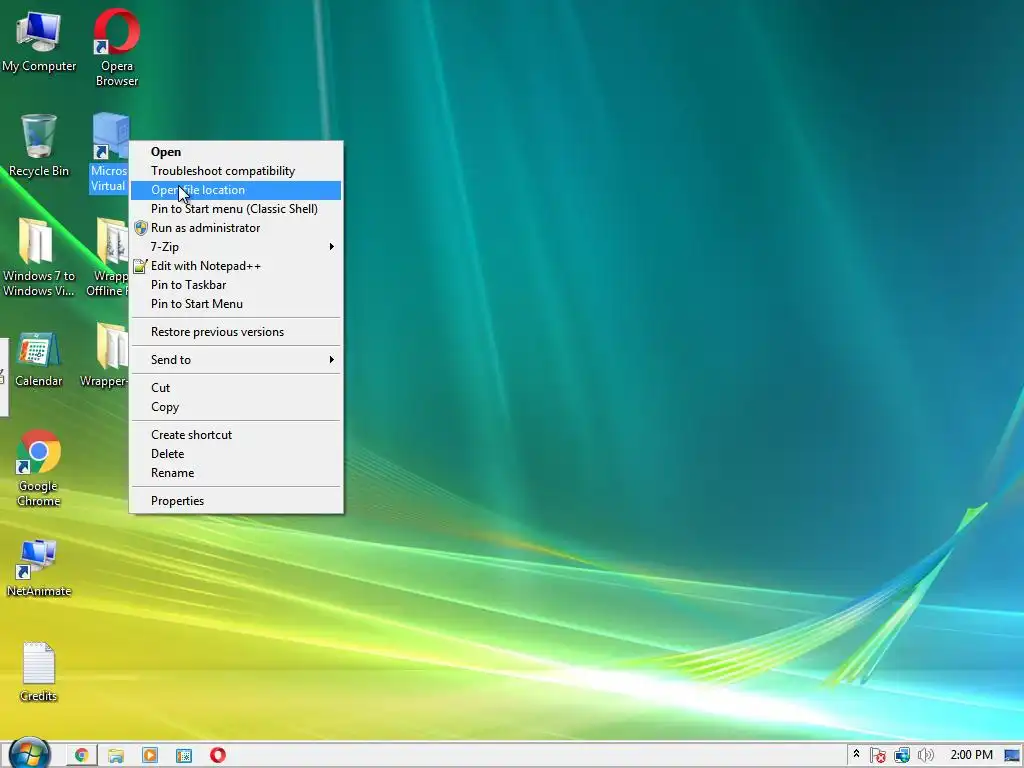Show hidden tray icons arrow
The image size is (1024, 768).
coord(856,755)
